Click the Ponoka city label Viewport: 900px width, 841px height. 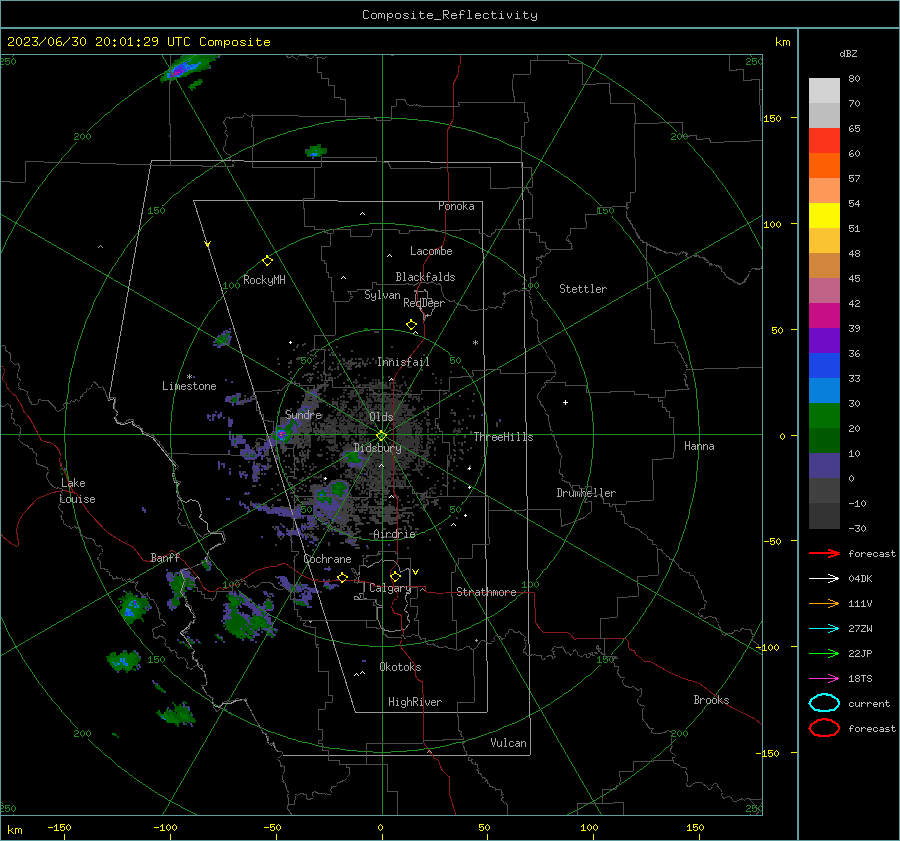[456, 206]
